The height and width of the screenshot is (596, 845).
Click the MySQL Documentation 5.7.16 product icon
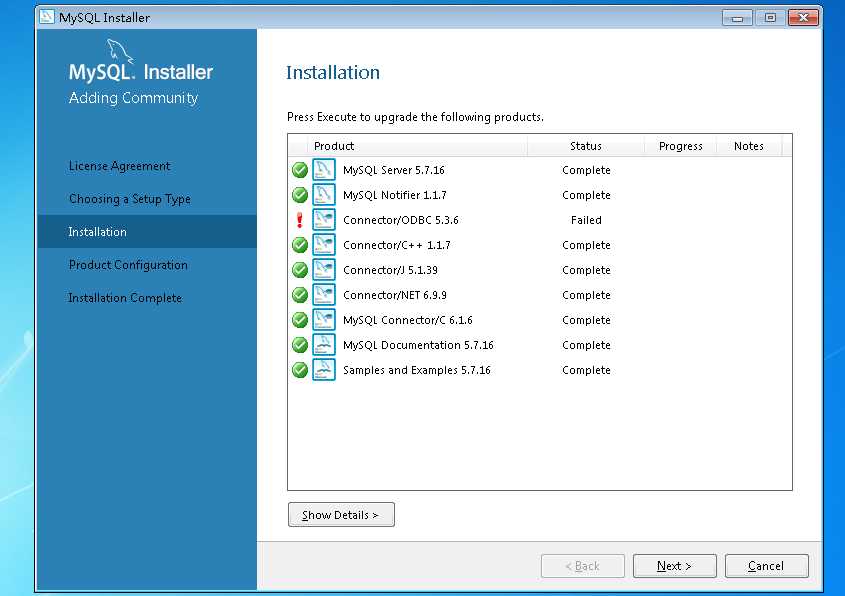click(x=324, y=345)
